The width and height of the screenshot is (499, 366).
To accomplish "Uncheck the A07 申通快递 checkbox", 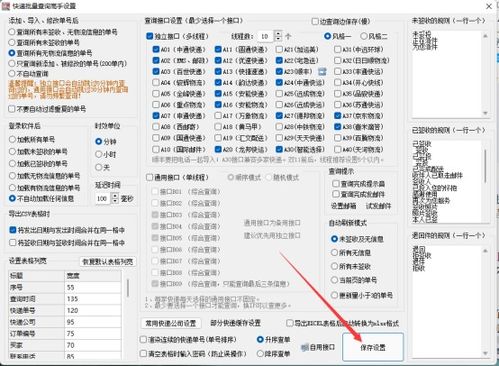I will click(x=156, y=116).
